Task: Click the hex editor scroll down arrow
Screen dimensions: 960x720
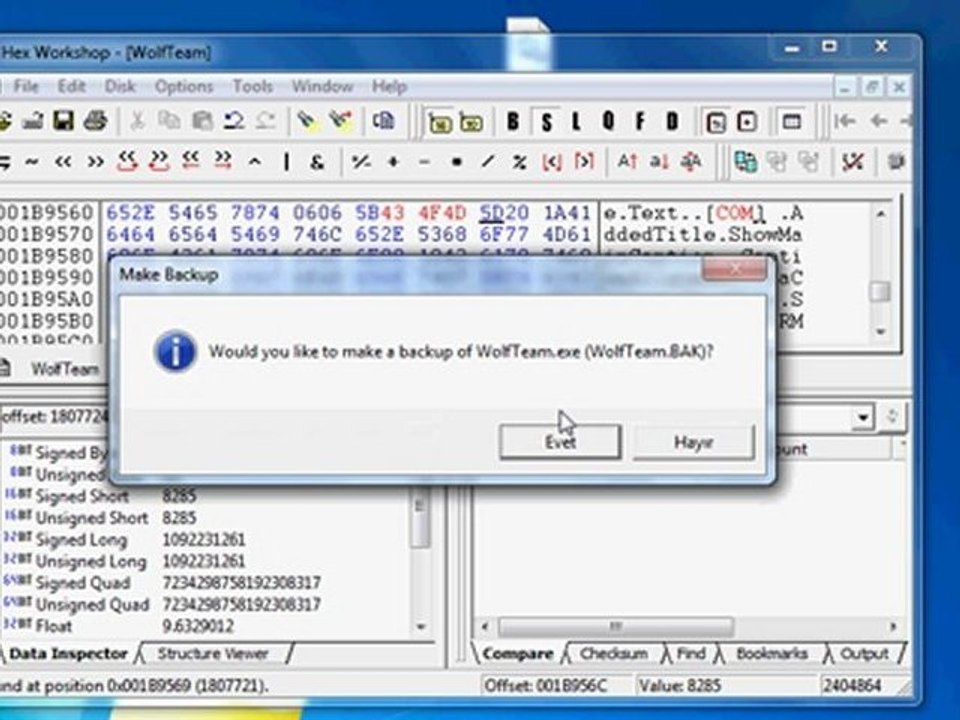Action: [x=880, y=331]
